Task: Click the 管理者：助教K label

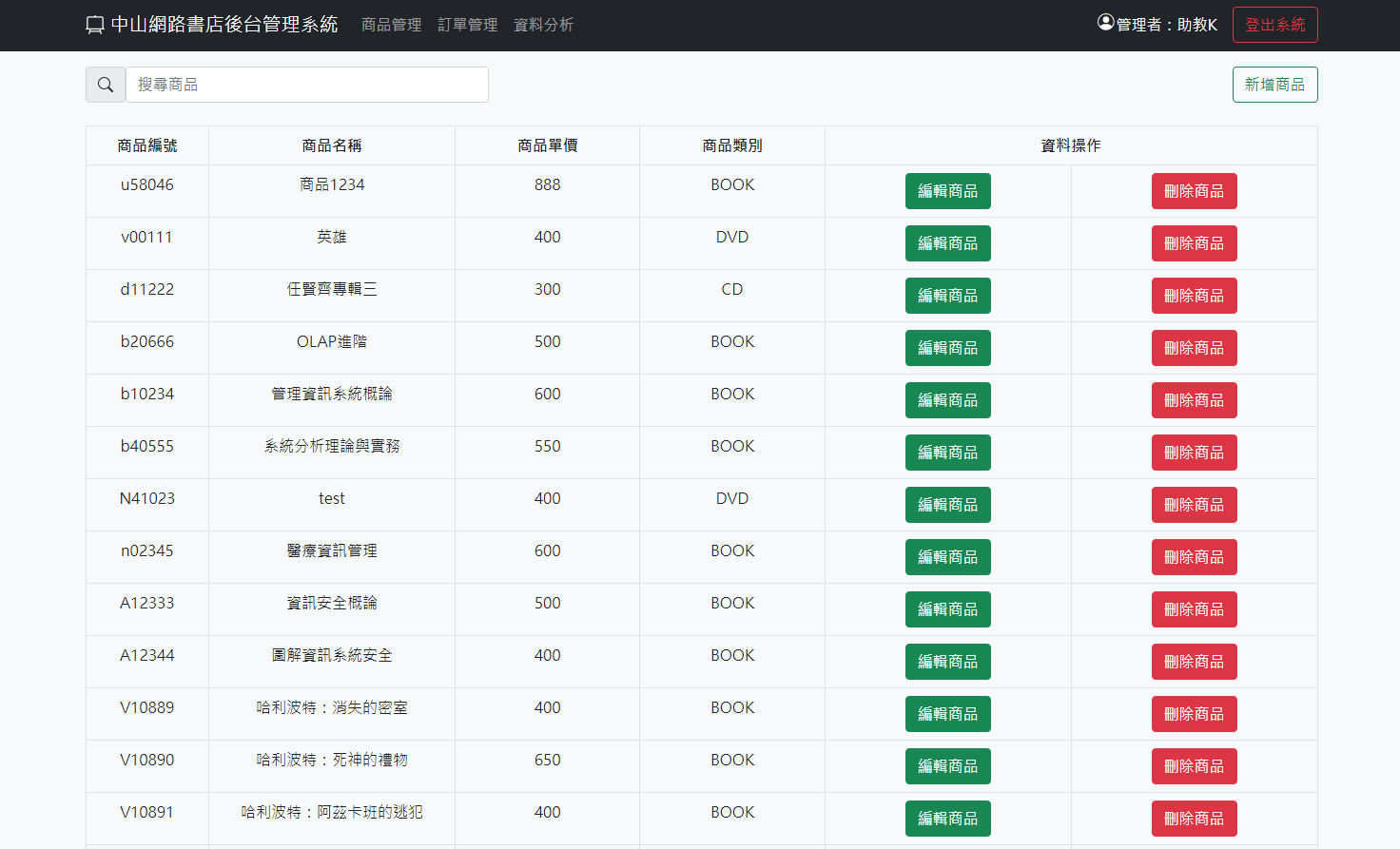Action: tap(1166, 25)
